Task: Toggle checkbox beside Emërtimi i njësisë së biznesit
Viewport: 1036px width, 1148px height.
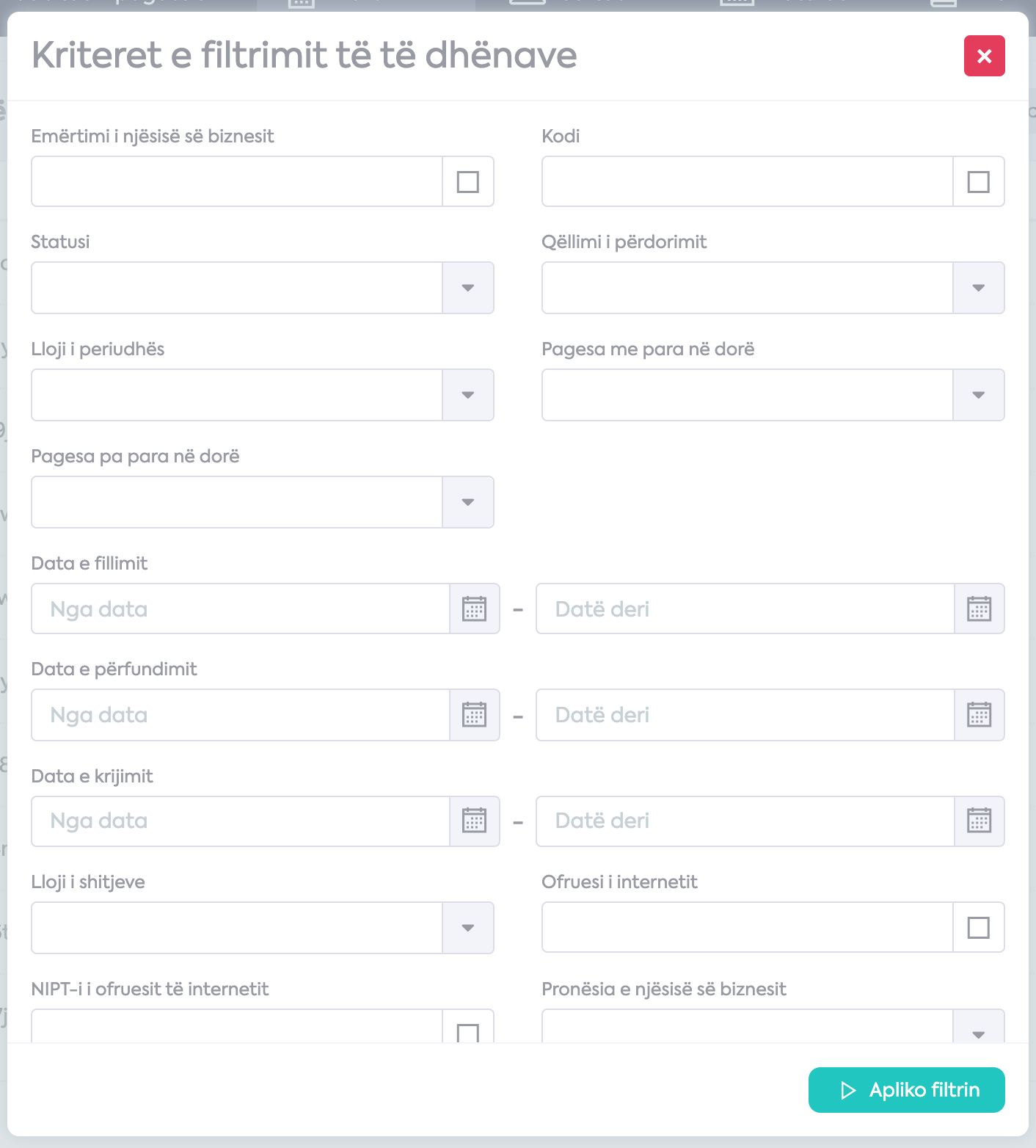Action: [468, 181]
